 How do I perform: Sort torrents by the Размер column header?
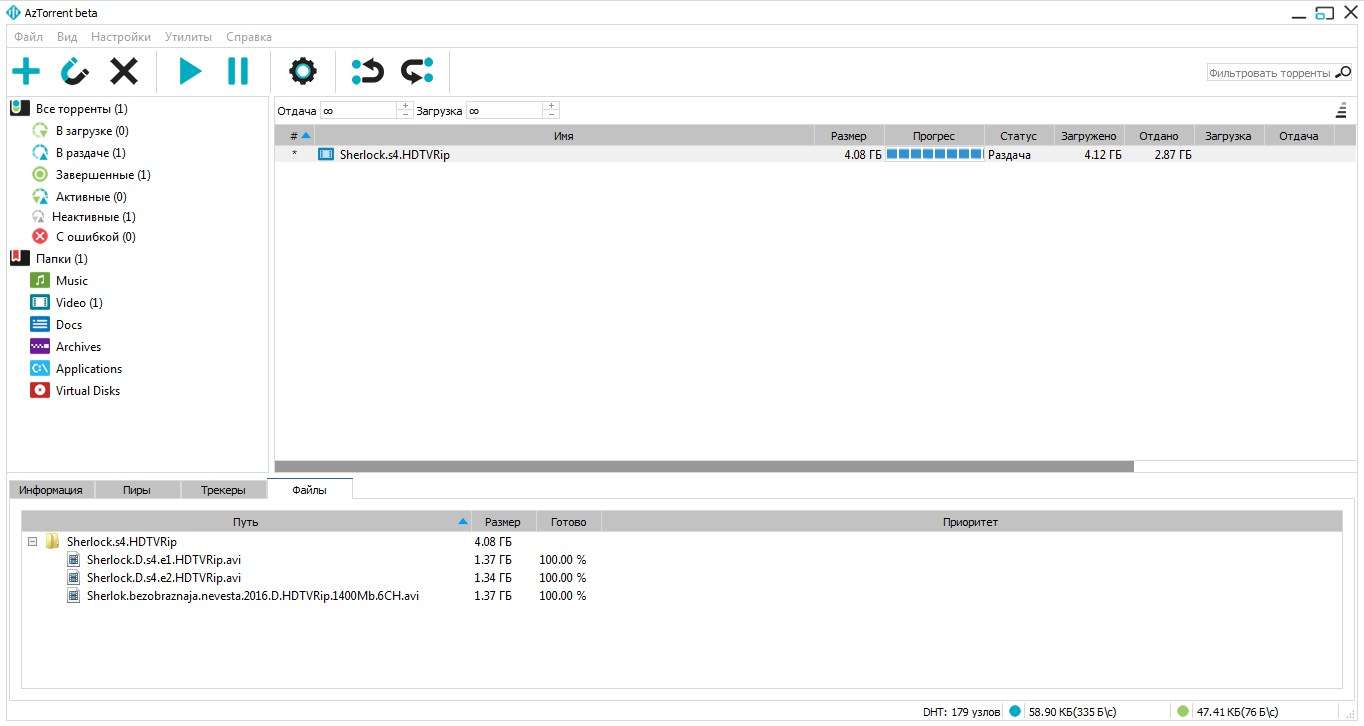click(847, 136)
